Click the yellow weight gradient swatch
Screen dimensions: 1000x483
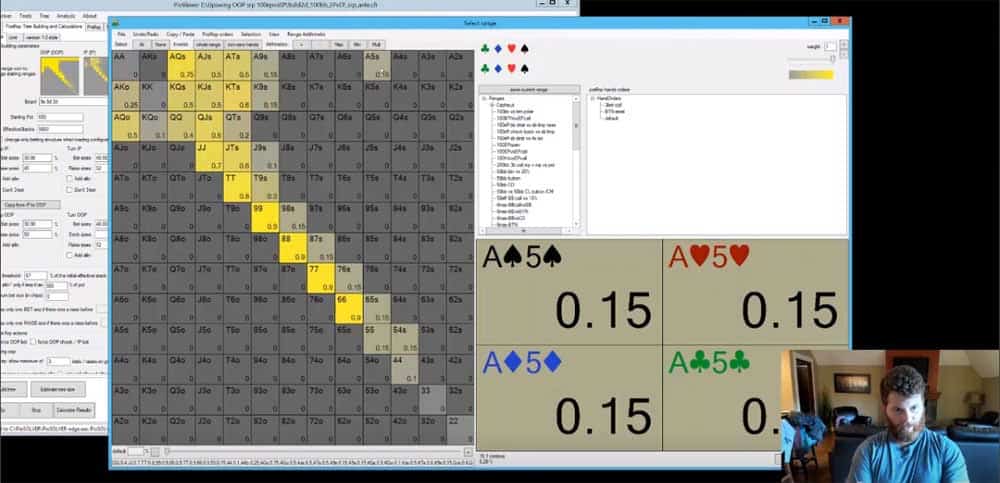(811, 75)
